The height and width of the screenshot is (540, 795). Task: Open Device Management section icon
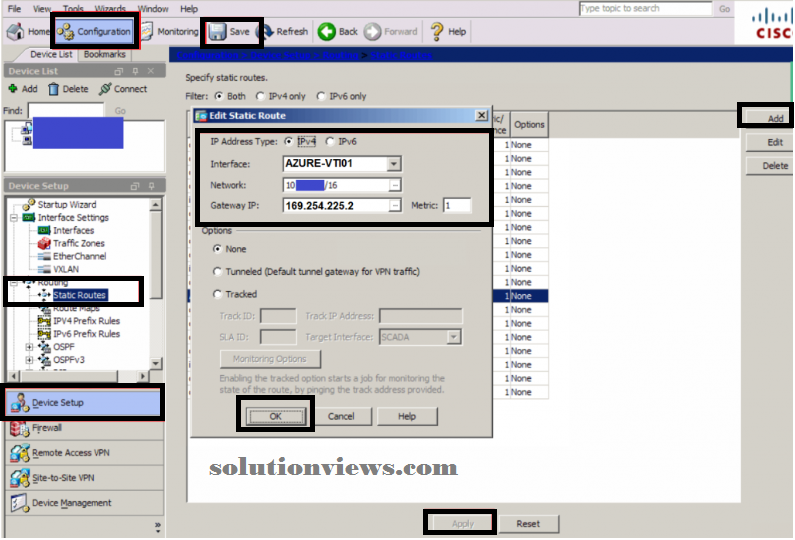[x=20, y=503]
